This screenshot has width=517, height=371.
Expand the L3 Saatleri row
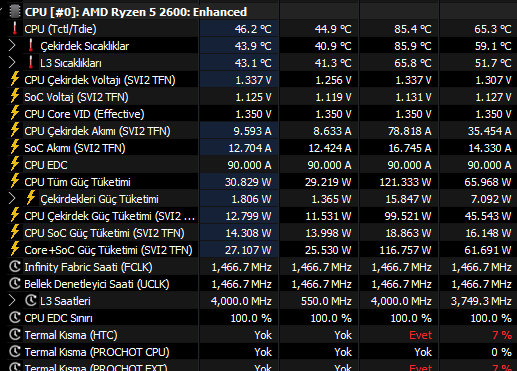[x=12, y=301]
